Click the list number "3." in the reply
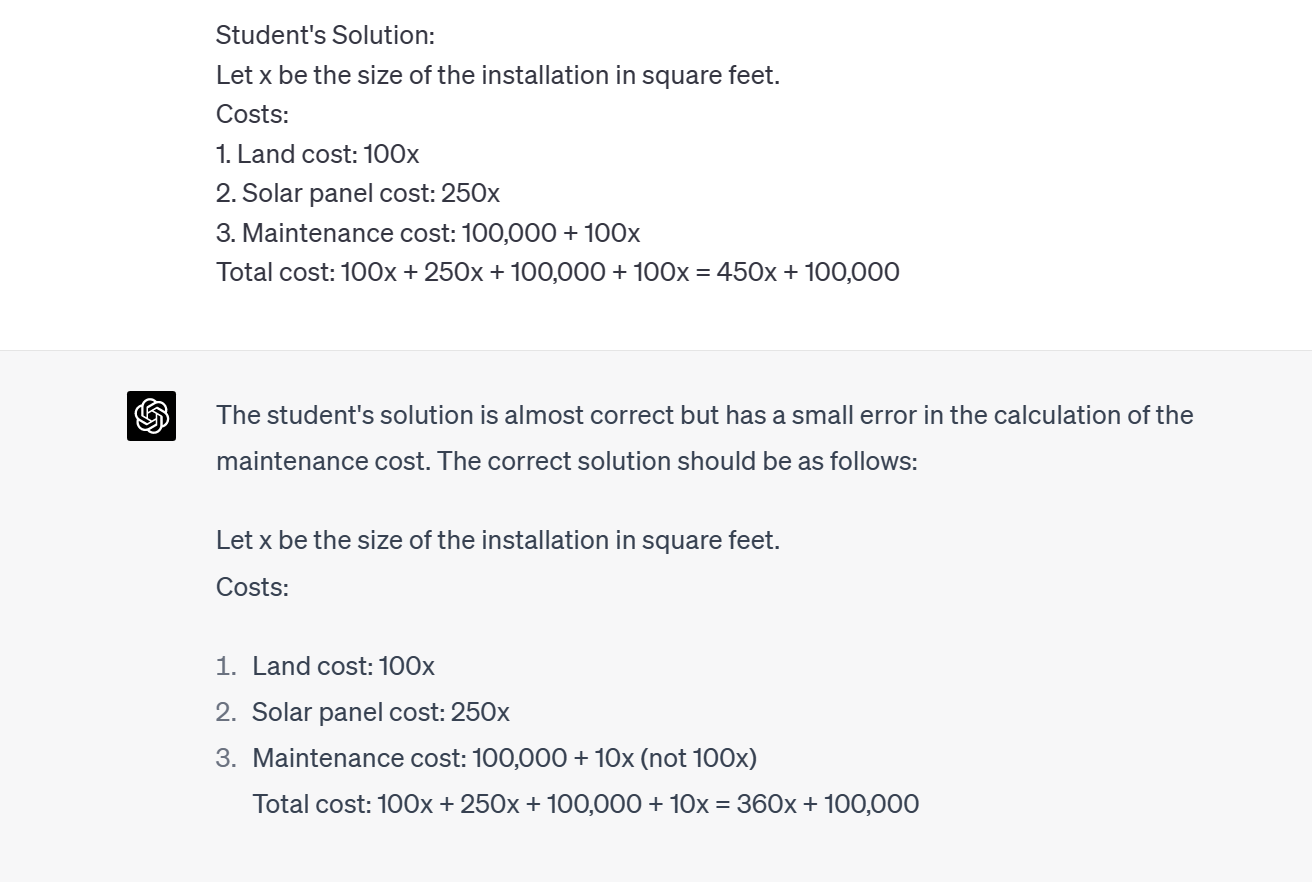 coord(226,758)
